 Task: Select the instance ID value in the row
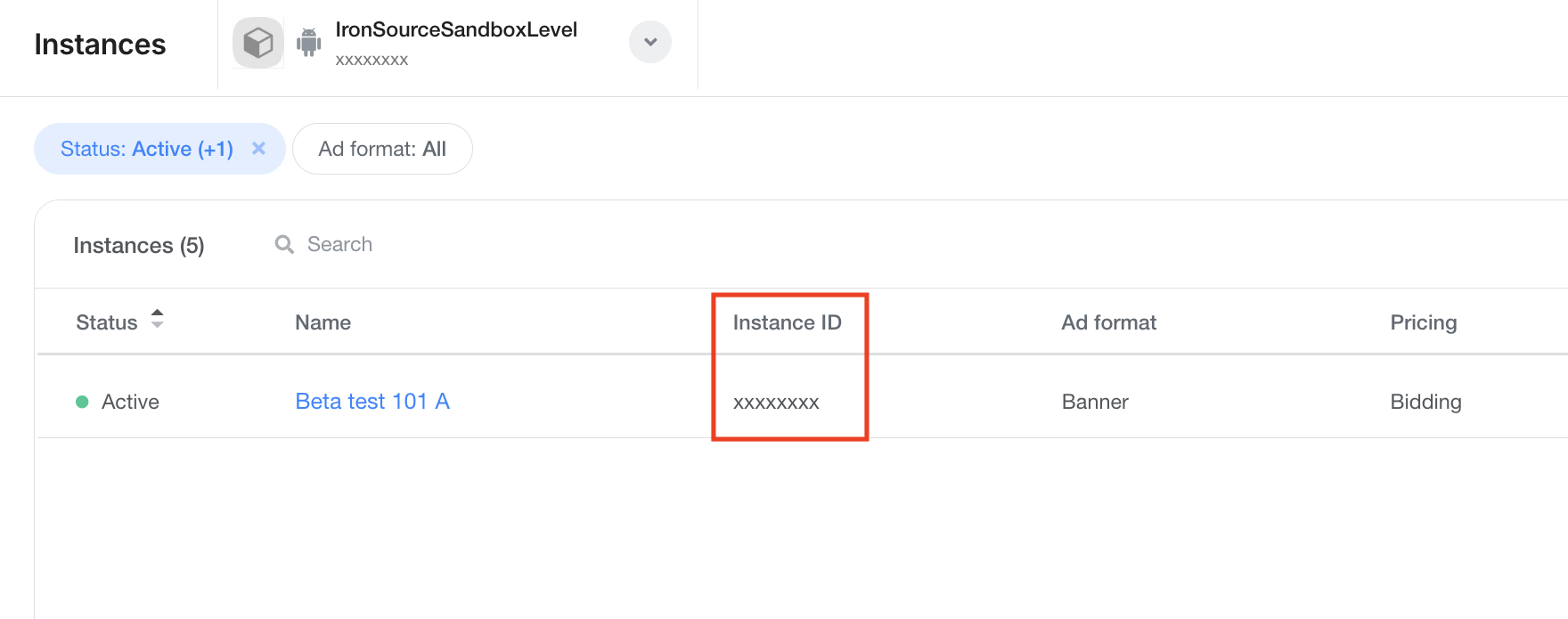tap(776, 403)
